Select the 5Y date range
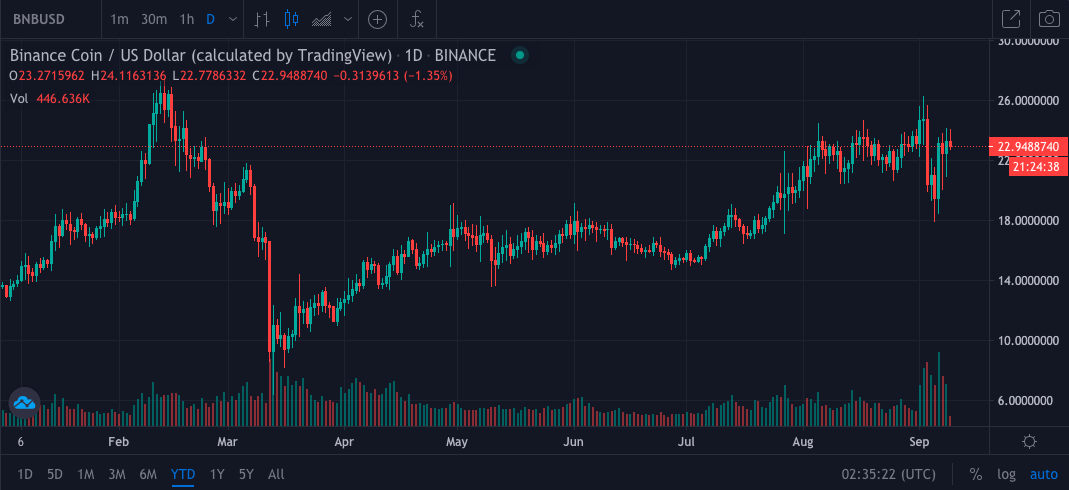The height and width of the screenshot is (490, 1069). (x=247, y=474)
